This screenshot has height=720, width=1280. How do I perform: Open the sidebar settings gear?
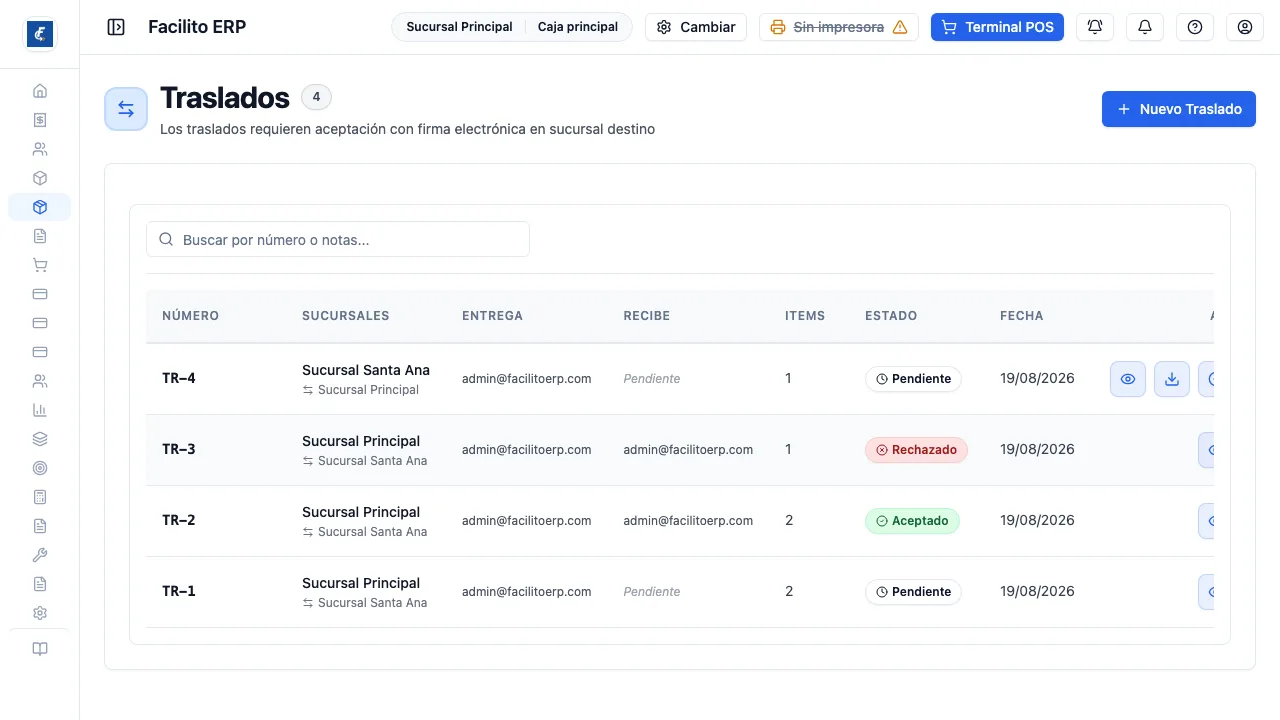(x=40, y=613)
